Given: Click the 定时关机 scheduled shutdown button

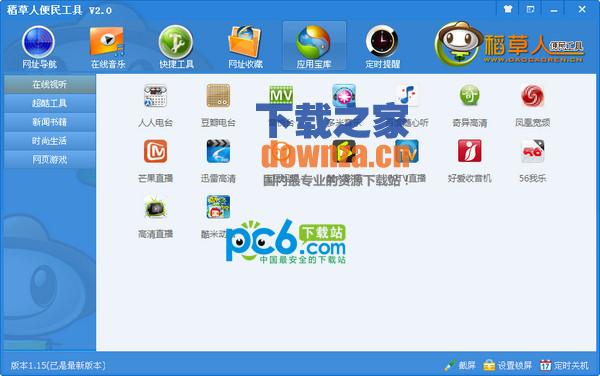Looking at the screenshot, I should click(564, 365).
